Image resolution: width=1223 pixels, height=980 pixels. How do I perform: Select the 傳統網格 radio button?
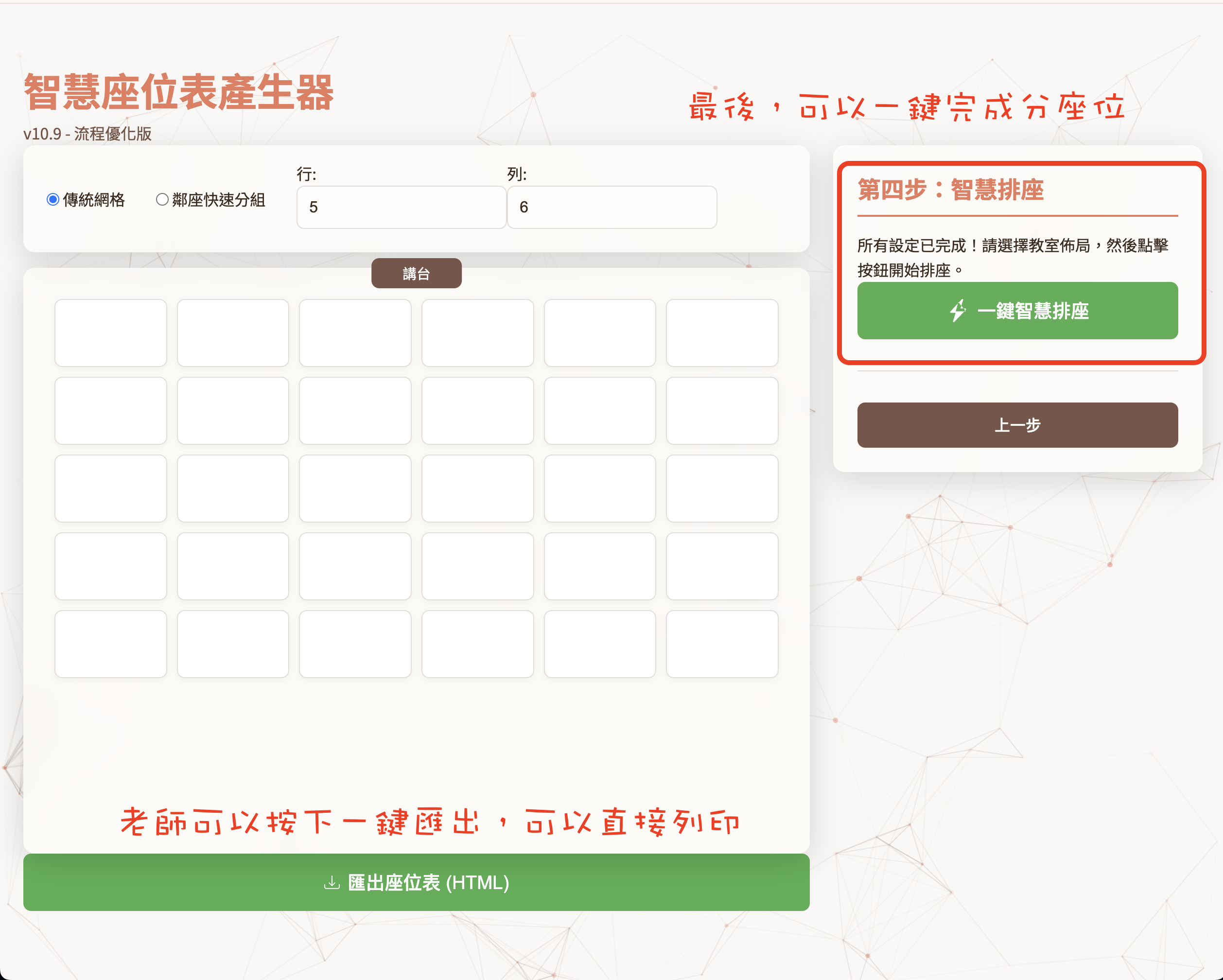tap(53, 200)
